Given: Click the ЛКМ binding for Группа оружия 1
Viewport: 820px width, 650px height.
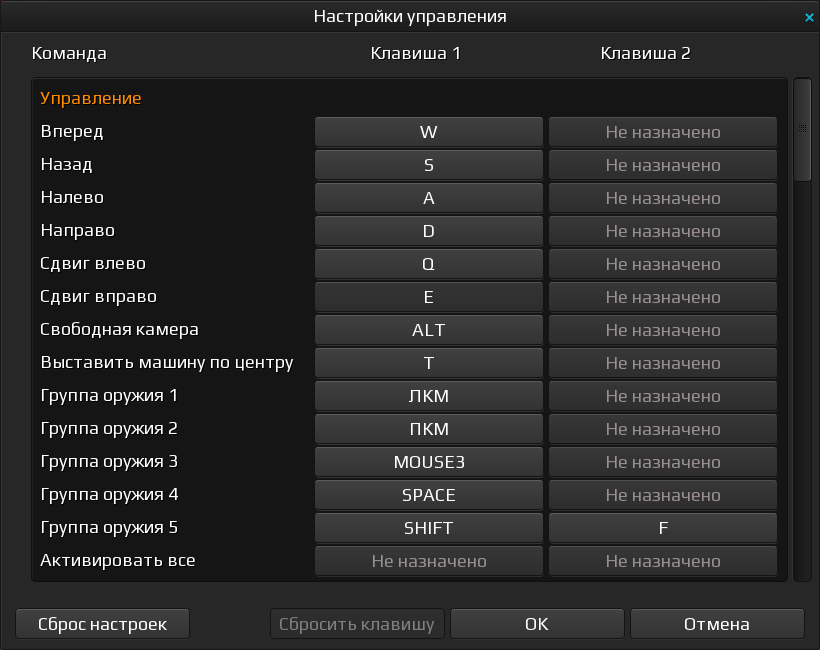Looking at the screenshot, I should 428,395.
